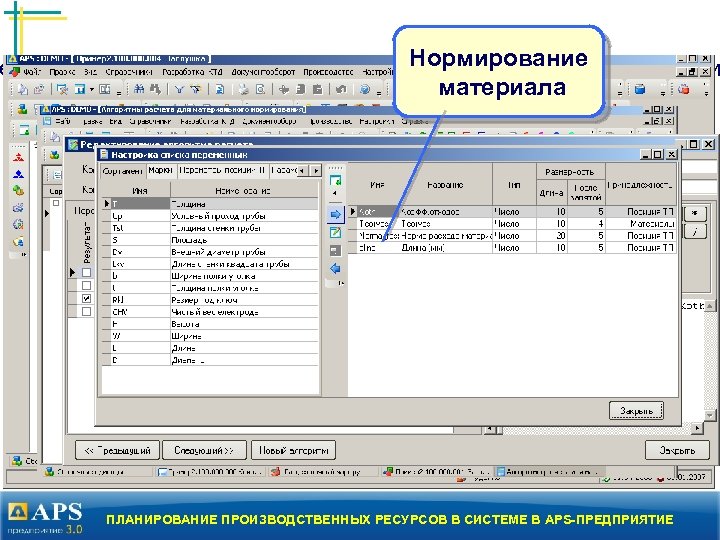Click the blue globe help icon in main toolbar

(x=365, y=89)
